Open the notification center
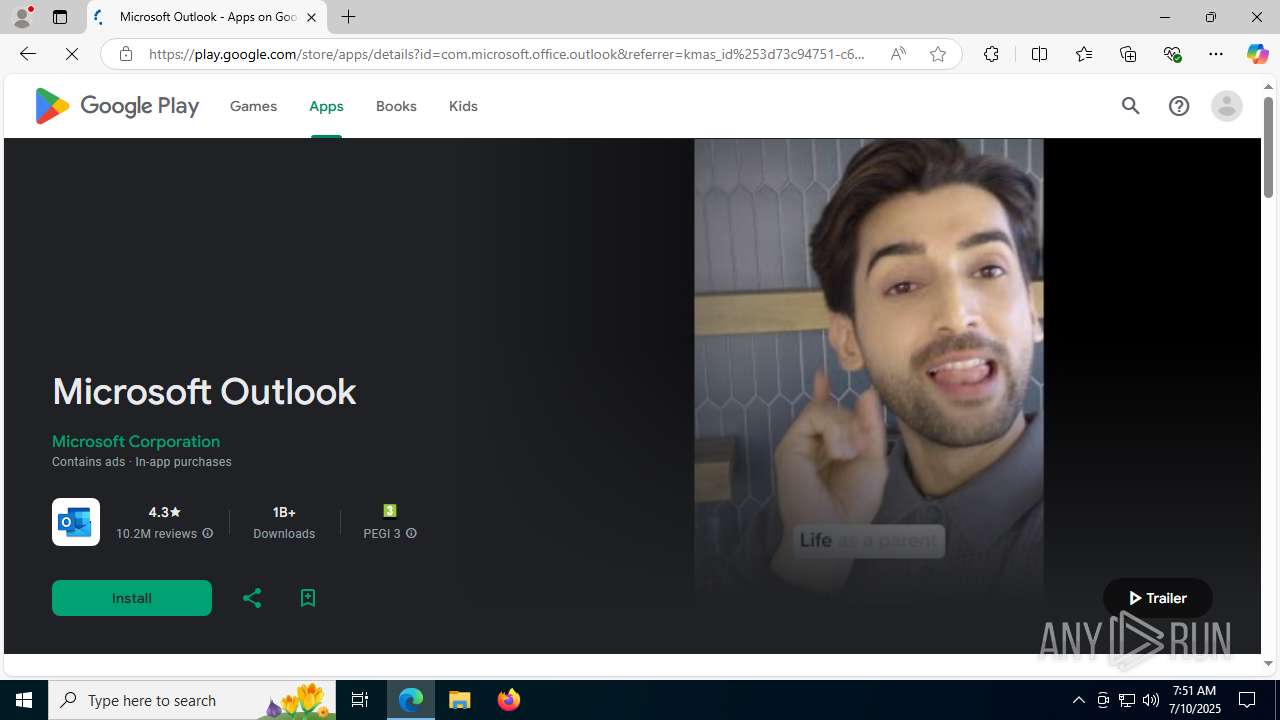Image resolution: width=1280 pixels, height=720 pixels. (1248, 700)
